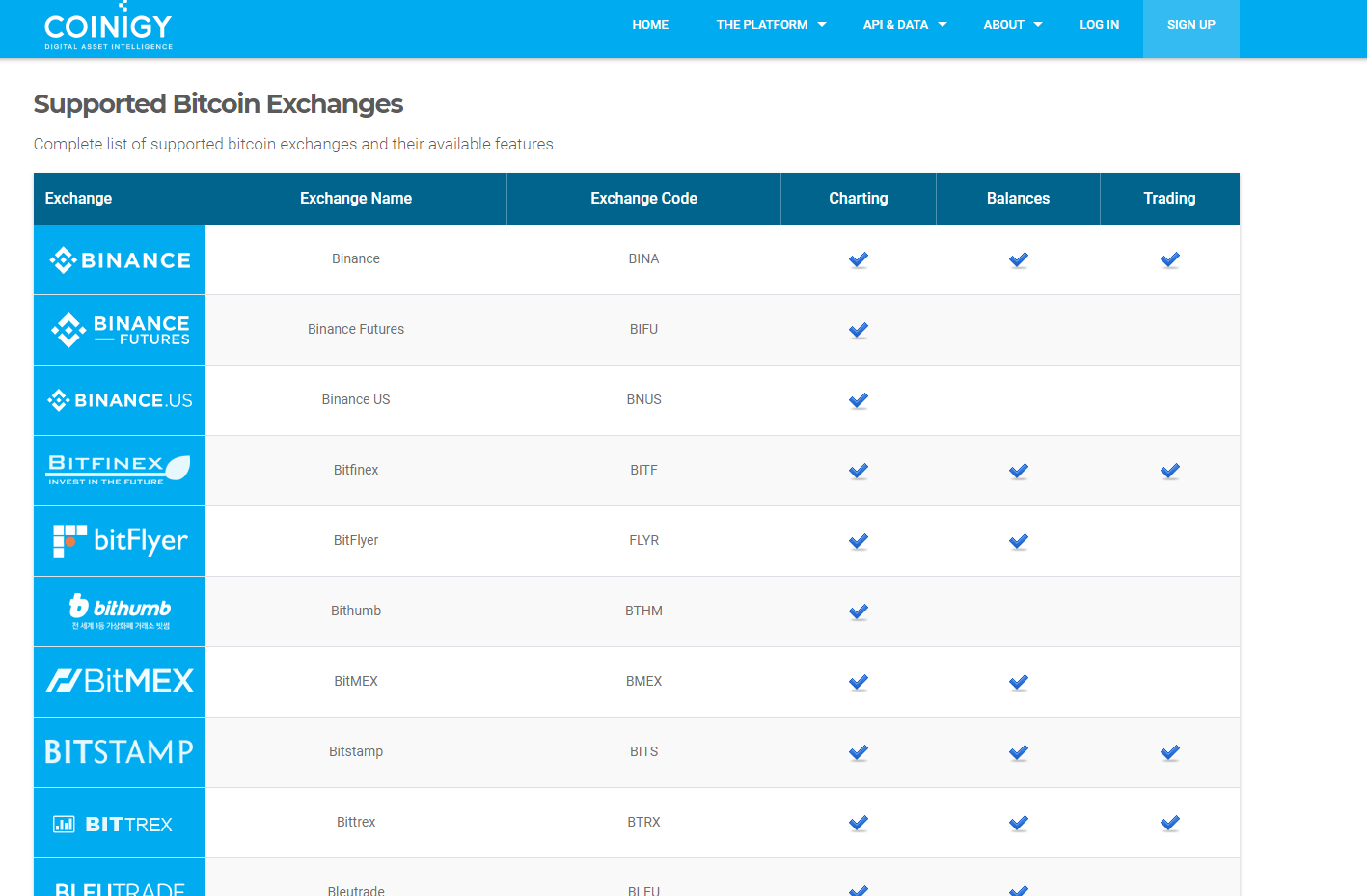The image size is (1367, 896).
Task: Click the Bithumb logo
Action: point(120,611)
